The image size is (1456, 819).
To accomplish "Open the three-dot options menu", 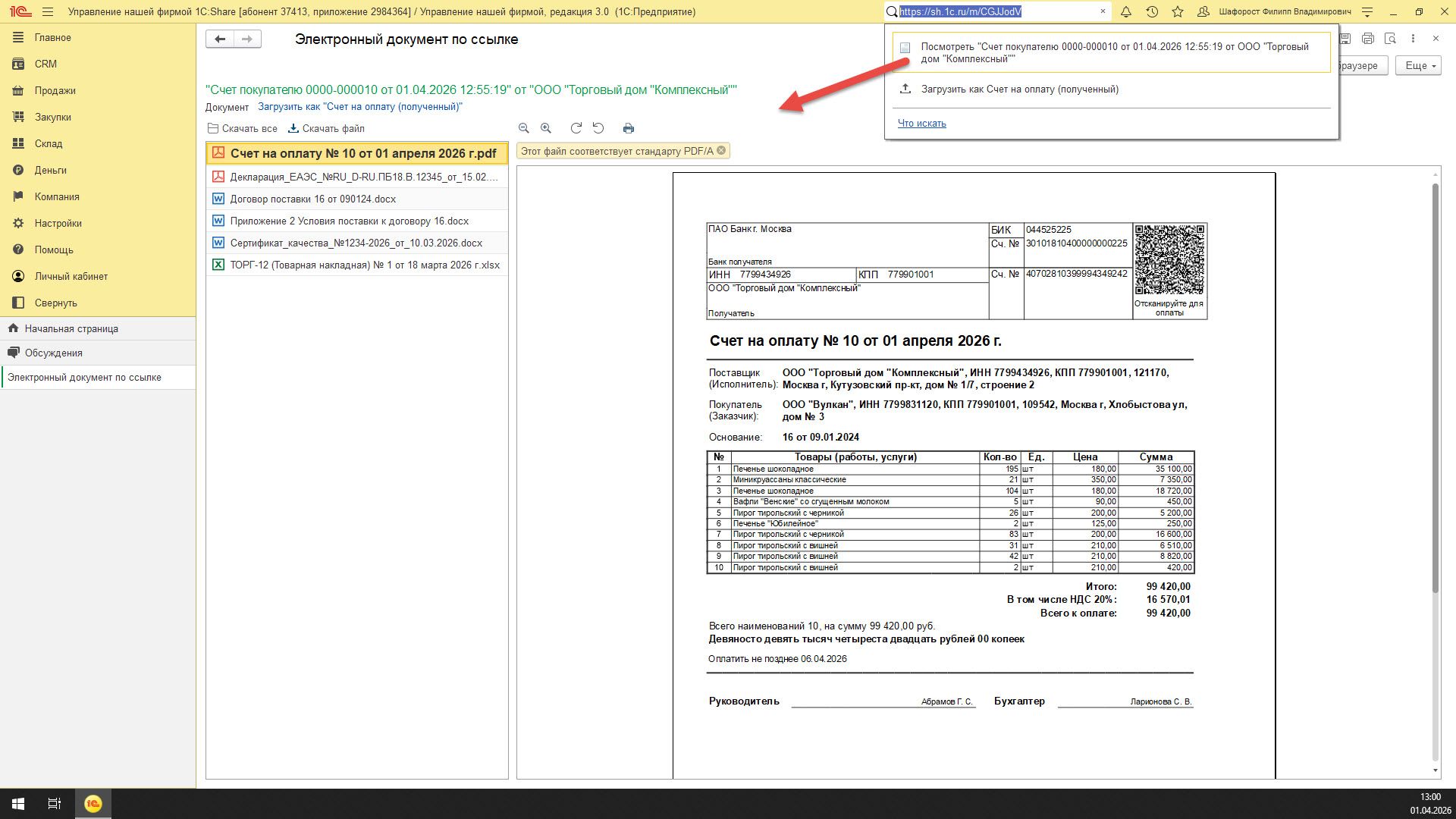I will click(x=1413, y=38).
